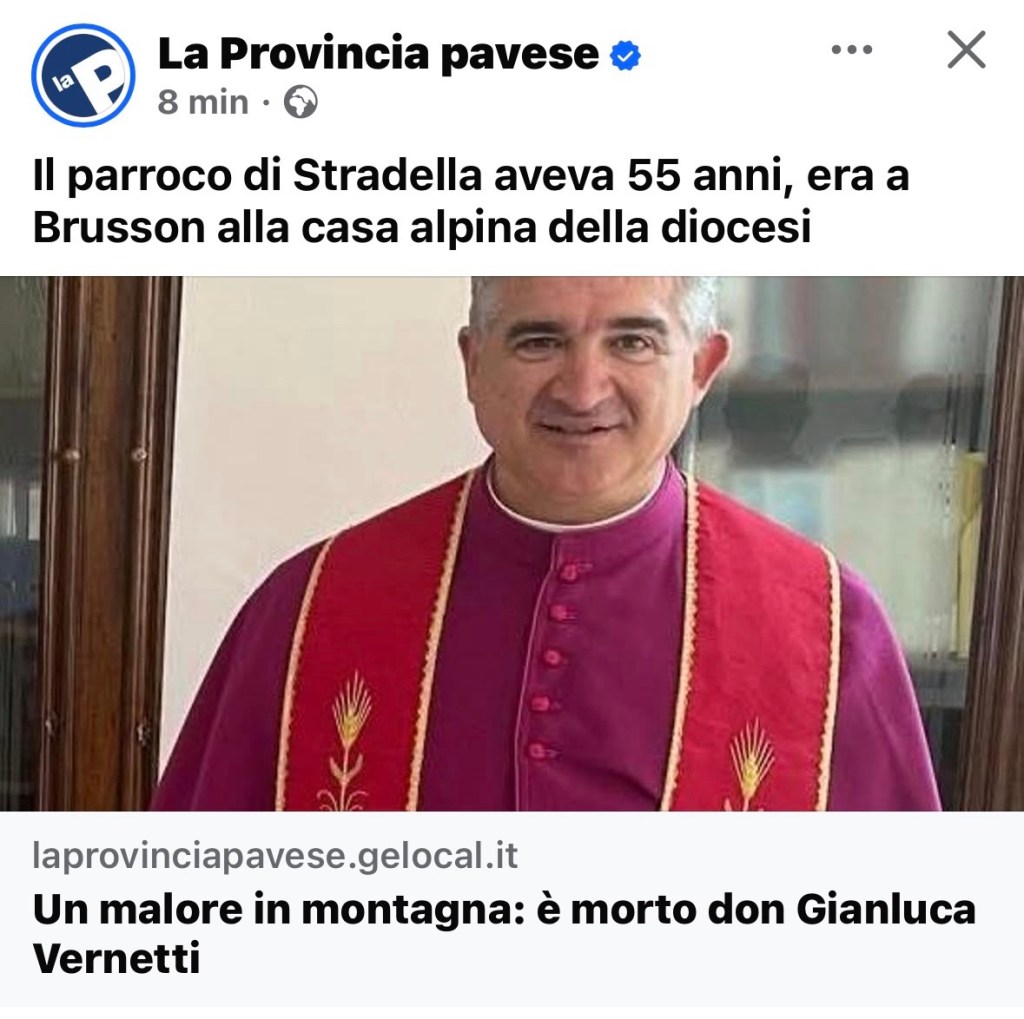Screen dimensions: 1024x1019
Task: Open the laprovinciapavese.gelocal.it domain link
Action: pos(275,856)
